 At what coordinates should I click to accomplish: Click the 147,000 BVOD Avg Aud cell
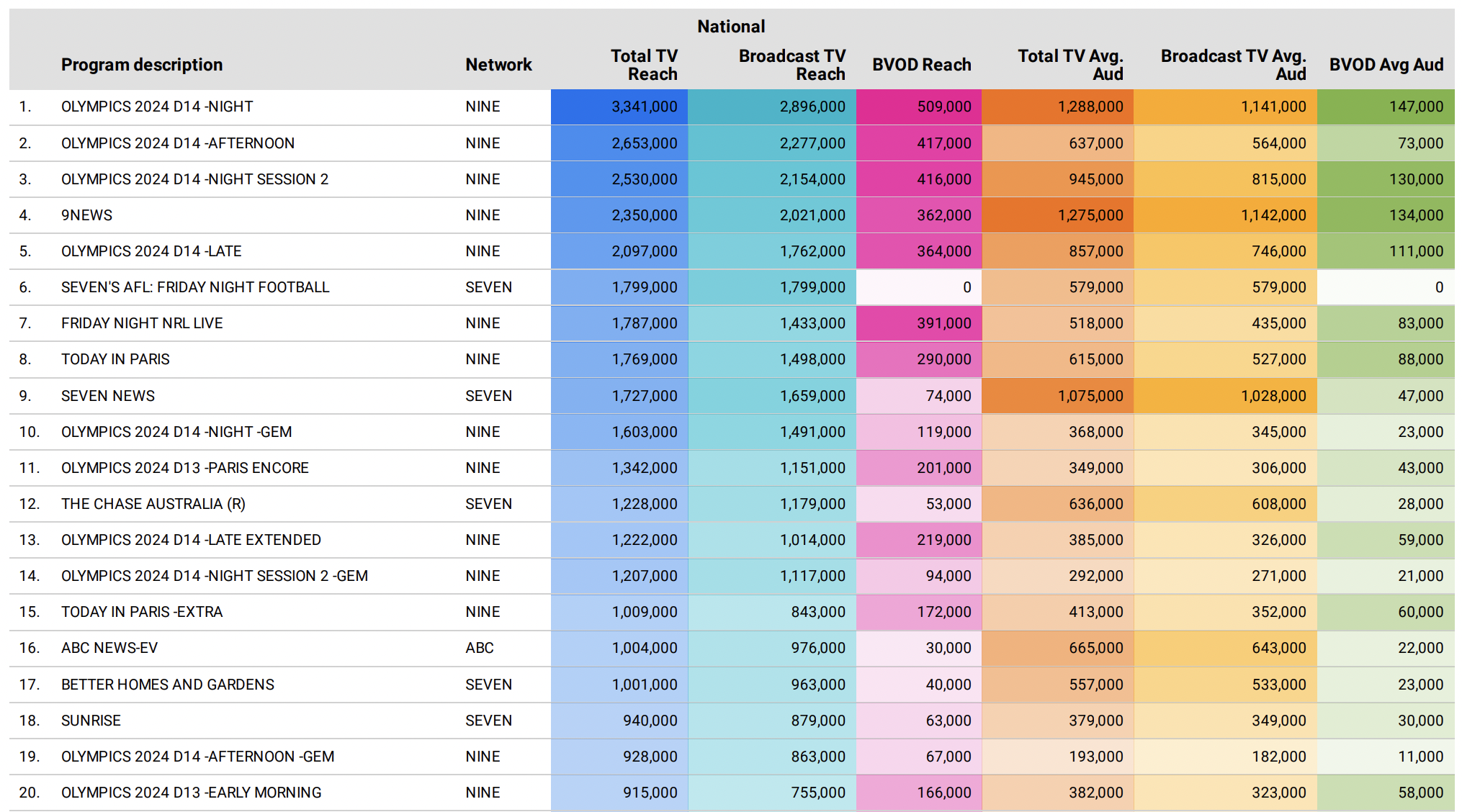point(1386,107)
